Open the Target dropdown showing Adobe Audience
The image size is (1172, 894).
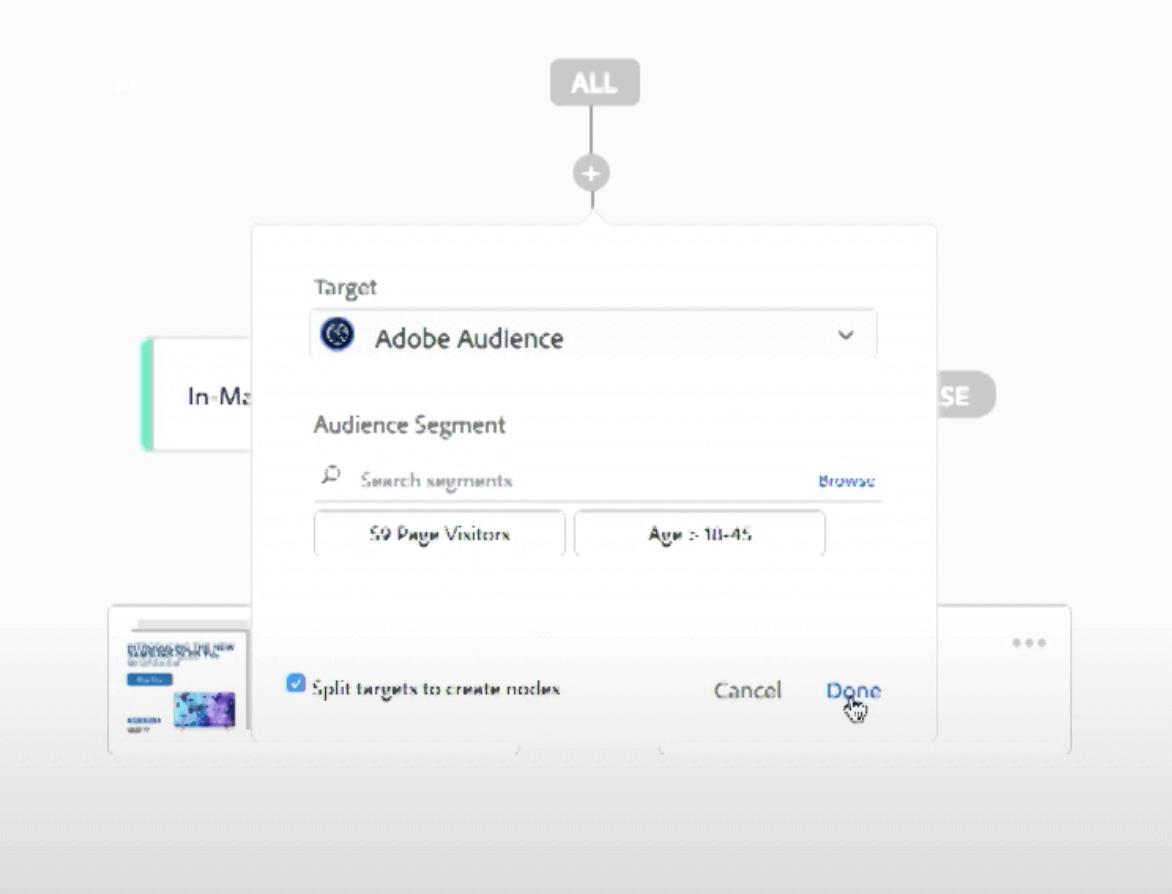pos(593,335)
